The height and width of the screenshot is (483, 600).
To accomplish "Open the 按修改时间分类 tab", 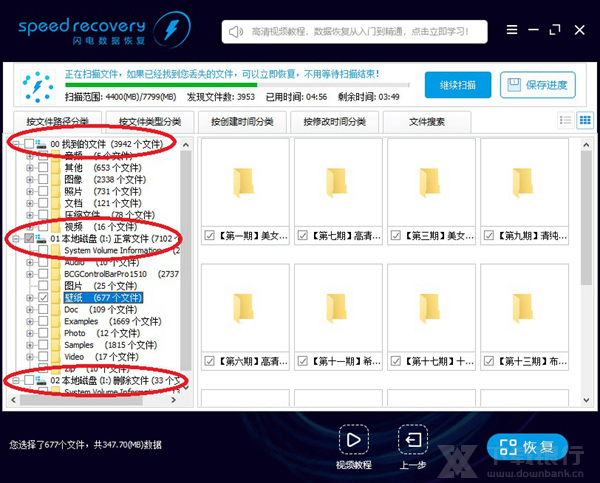I will click(334, 122).
